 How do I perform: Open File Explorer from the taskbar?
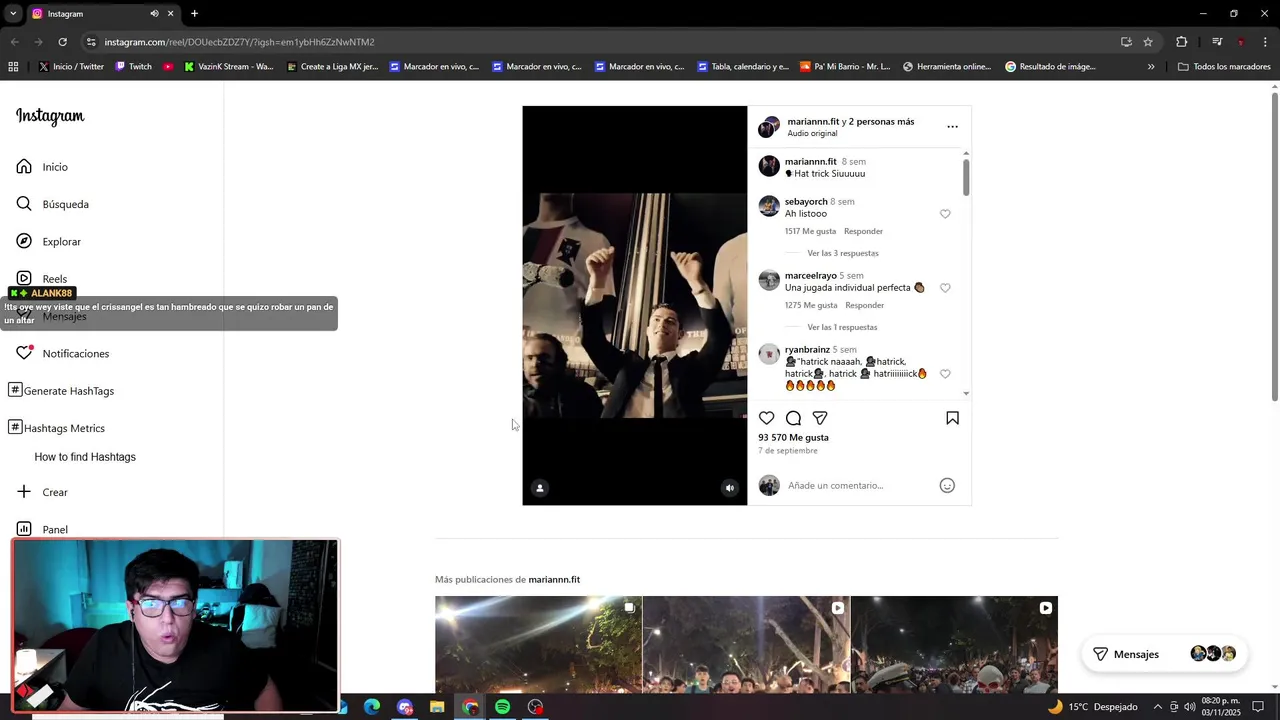pos(437,707)
